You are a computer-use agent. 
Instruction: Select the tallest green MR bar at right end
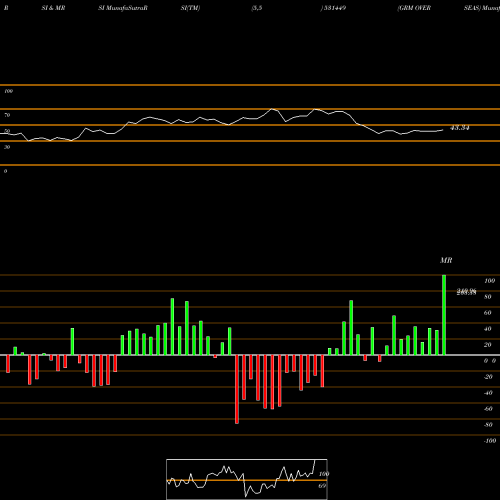[x=444, y=315]
